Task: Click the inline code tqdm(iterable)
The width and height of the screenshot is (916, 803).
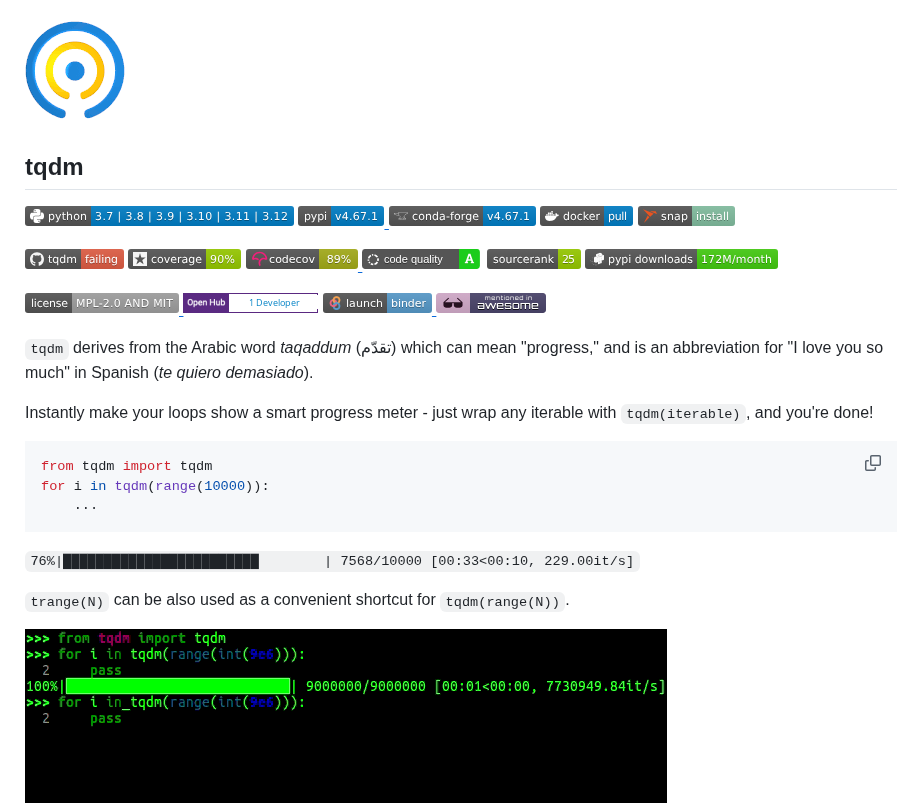Action: pos(683,413)
